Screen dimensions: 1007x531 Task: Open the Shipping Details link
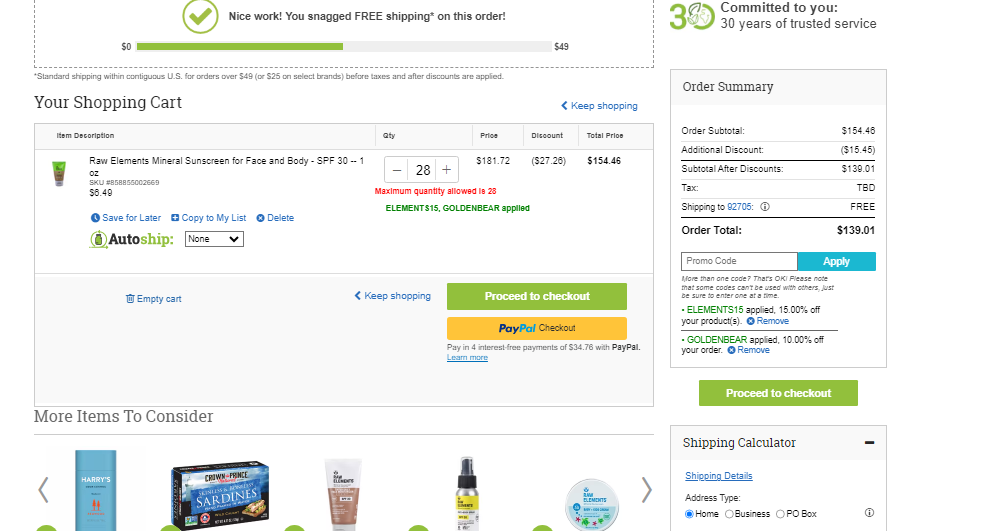click(x=719, y=476)
